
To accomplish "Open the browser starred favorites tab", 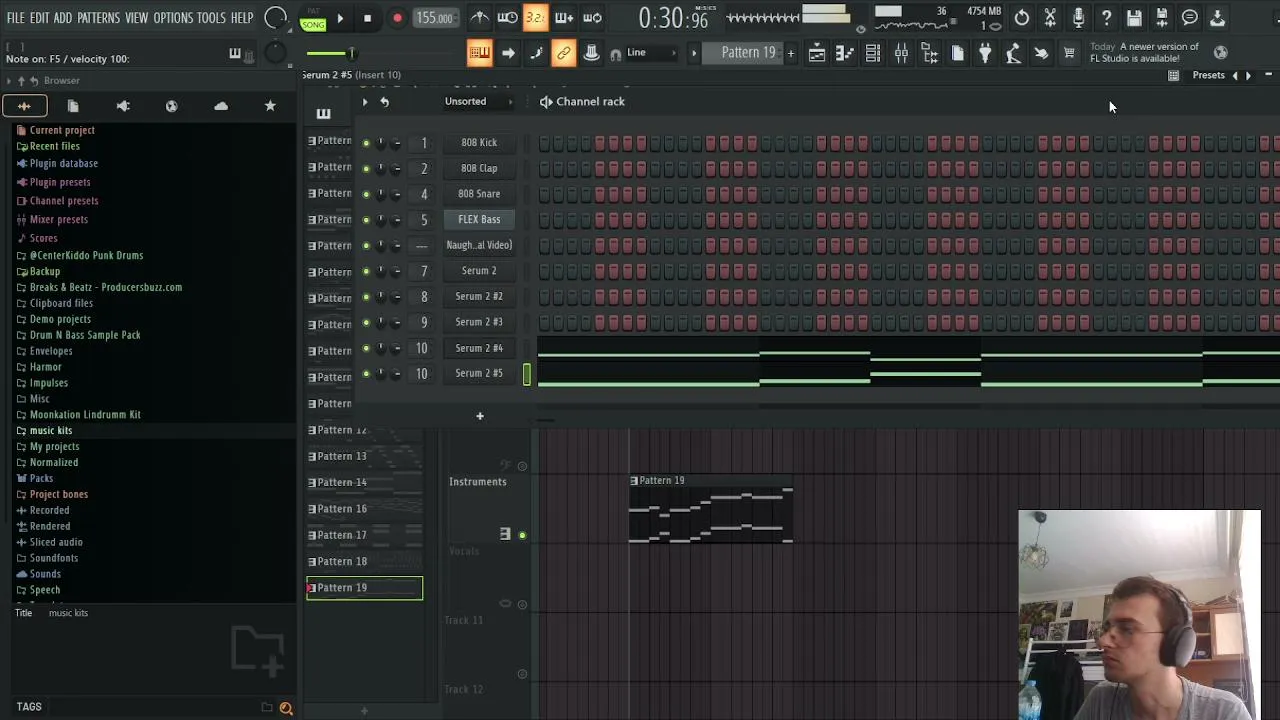I will (x=270, y=106).
